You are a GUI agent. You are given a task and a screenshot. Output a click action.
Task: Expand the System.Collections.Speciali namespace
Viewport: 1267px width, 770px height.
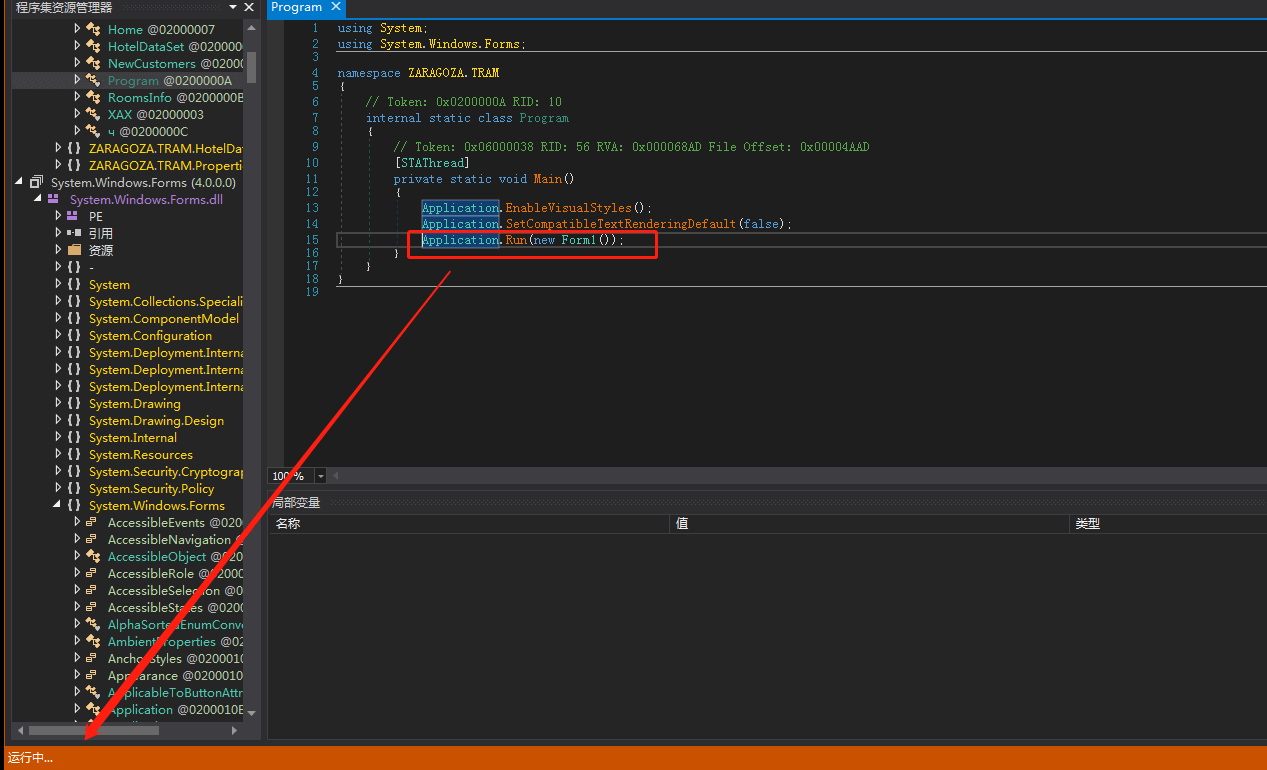tap(59, 301)
